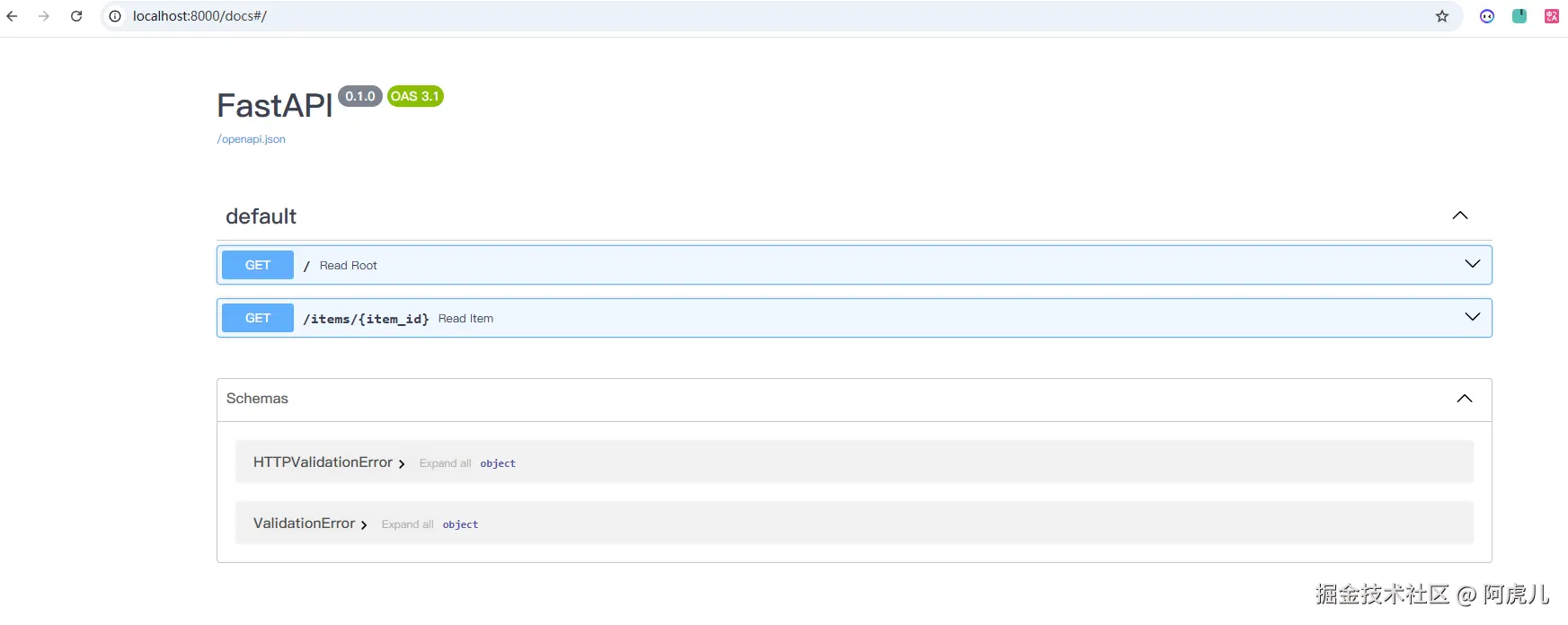Click the Schemas section title
Viewport: 1568px width, 625px height.
coord(257,399)
